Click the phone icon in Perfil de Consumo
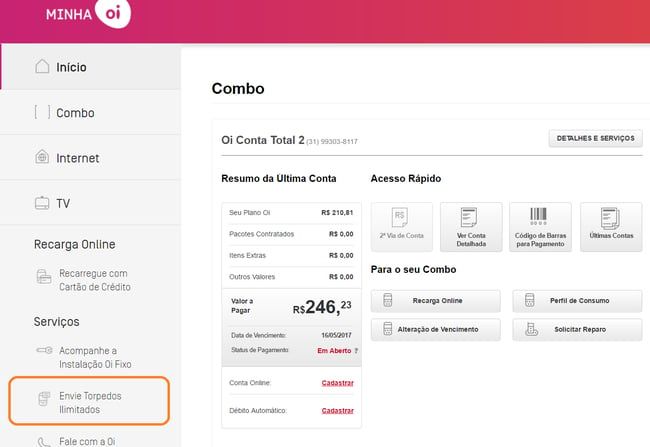The height and width of the screenshot is (447, 650). (529, 300)
